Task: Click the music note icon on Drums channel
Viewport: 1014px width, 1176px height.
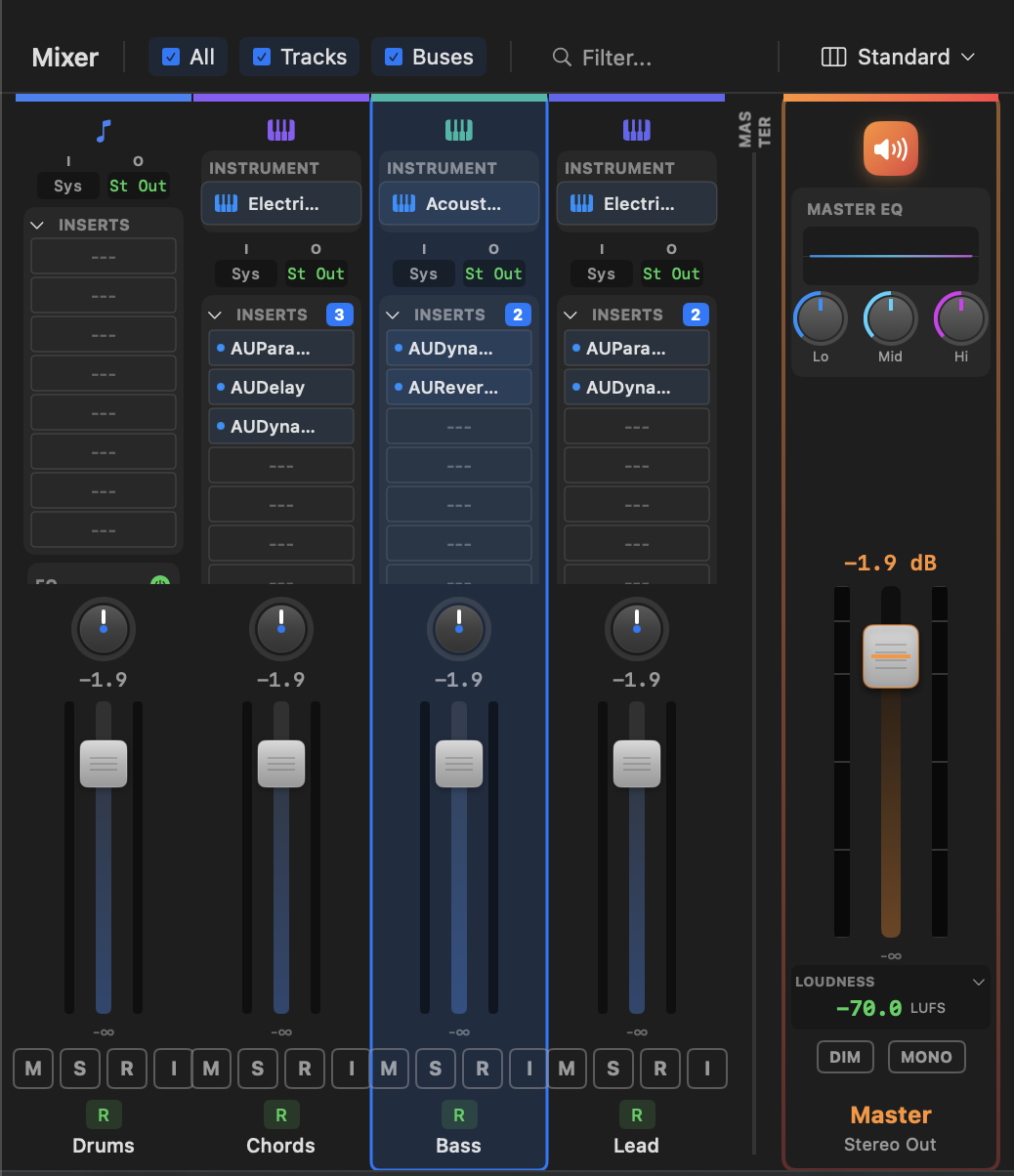Action: pos(103,130)
